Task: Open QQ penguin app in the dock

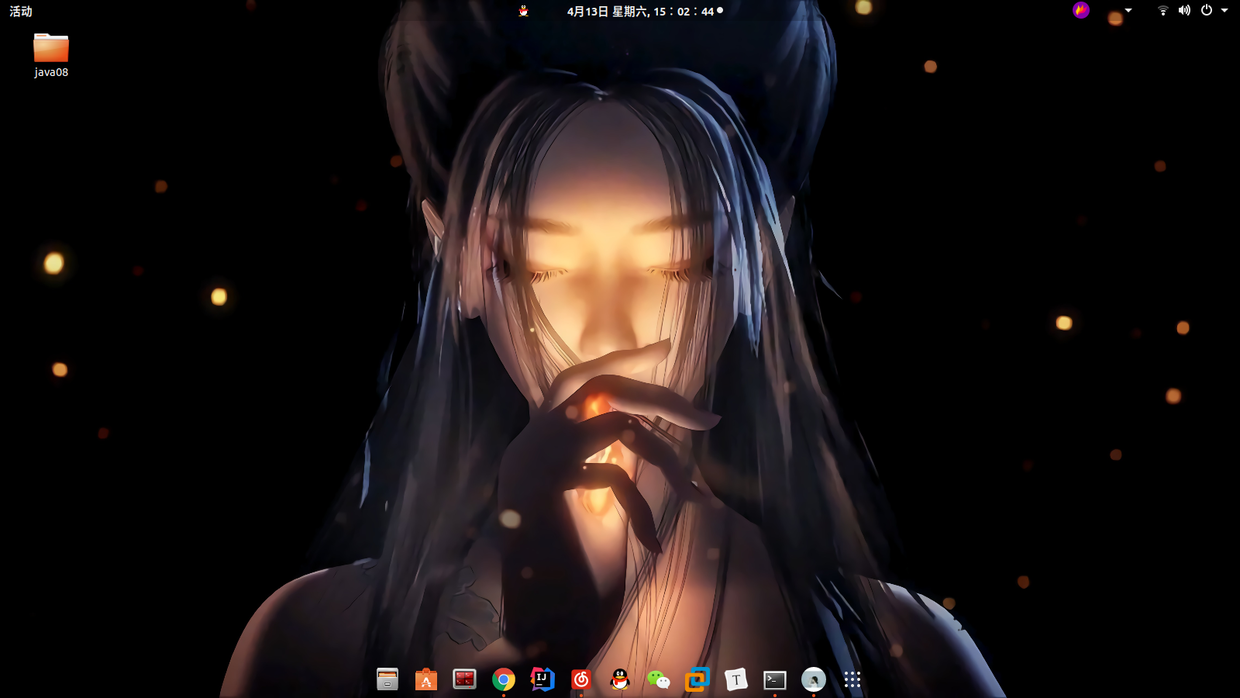Action: (x=620, y=679)
